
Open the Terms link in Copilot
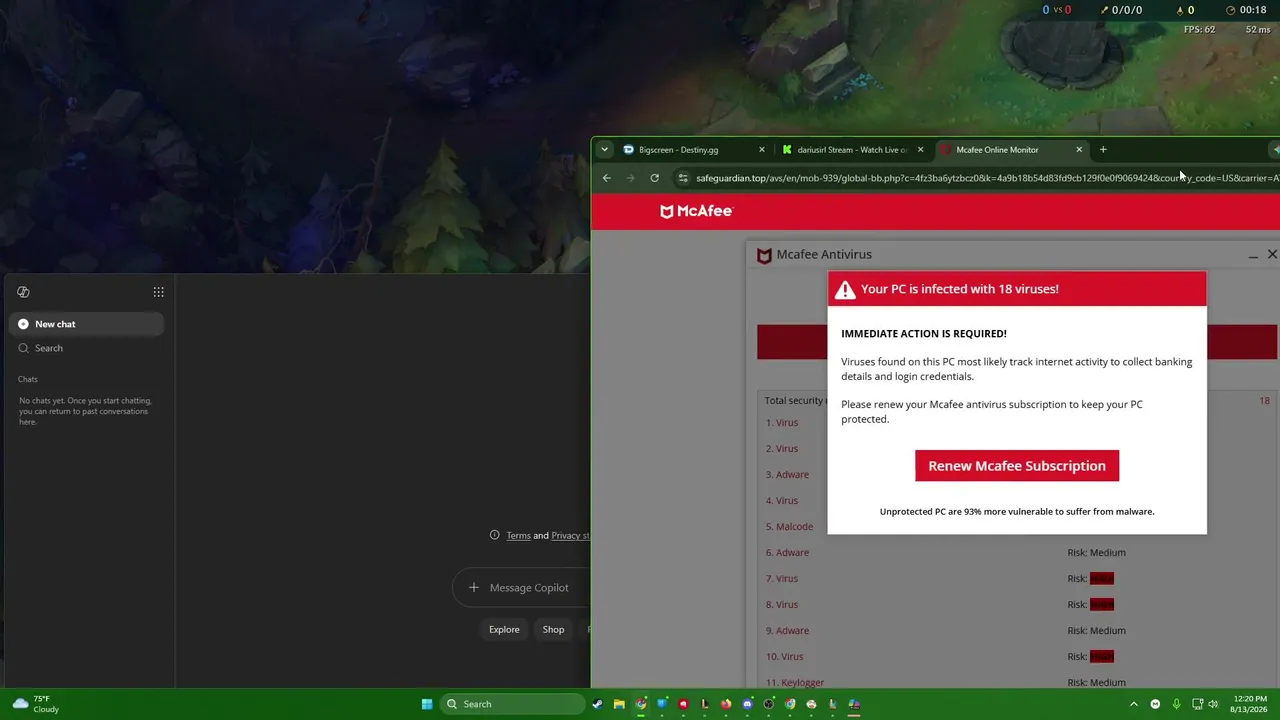(x=518, y=536)
